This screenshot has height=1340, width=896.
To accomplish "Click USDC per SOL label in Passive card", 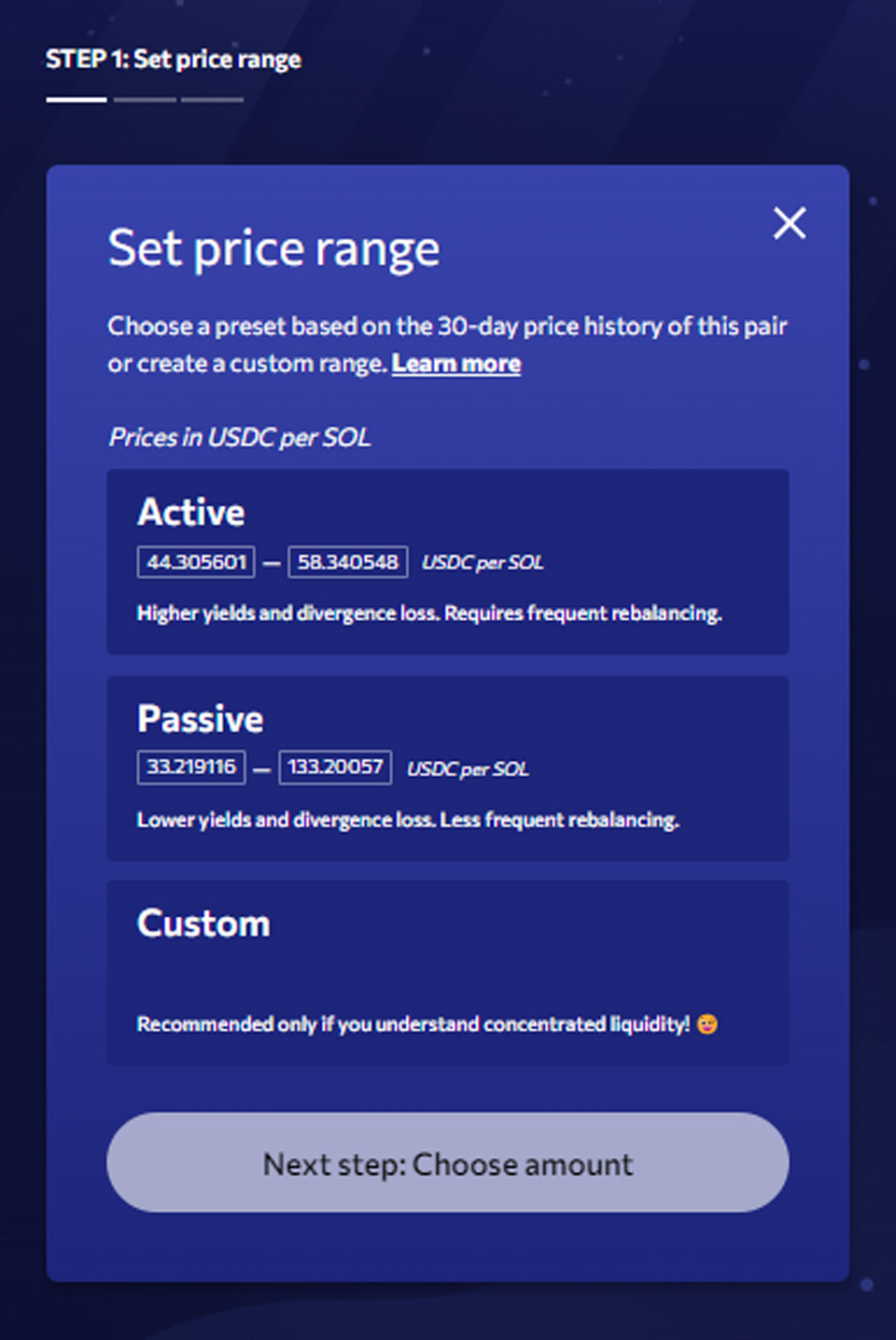I will click(x=468, y=769).
